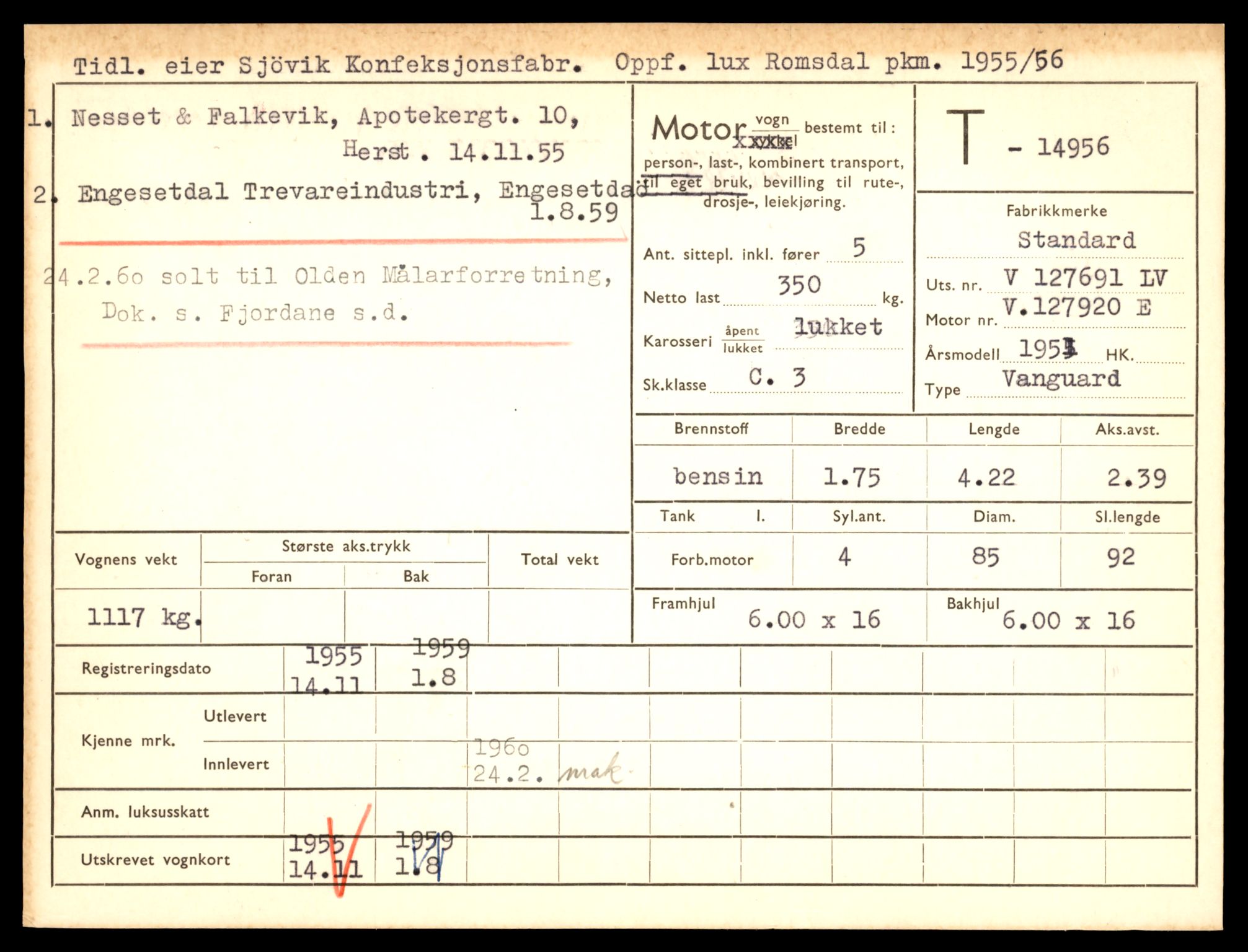Image resolution: width=1248 pixels, height=952 pixels.
Task: Click the Fabrikkmerke value Standard
Action: pos(1076,240)
